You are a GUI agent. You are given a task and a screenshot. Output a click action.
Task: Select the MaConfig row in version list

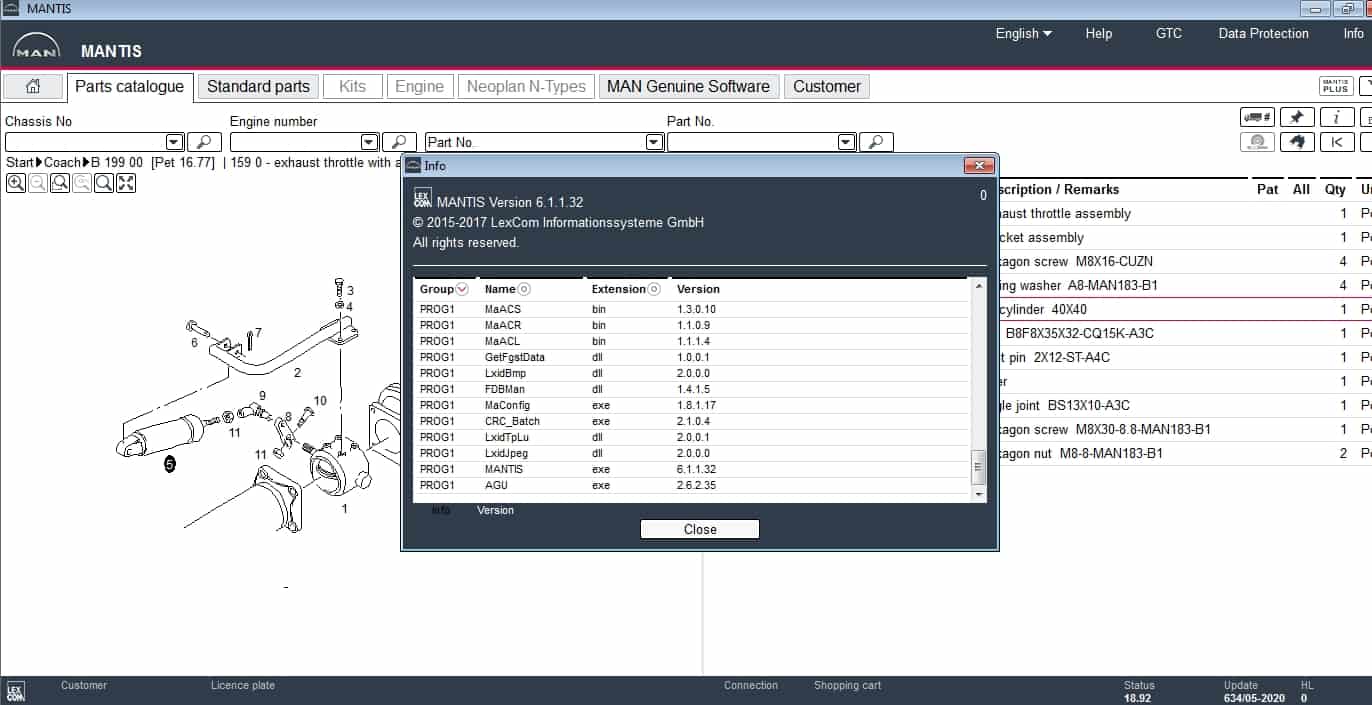pos(692,405)
